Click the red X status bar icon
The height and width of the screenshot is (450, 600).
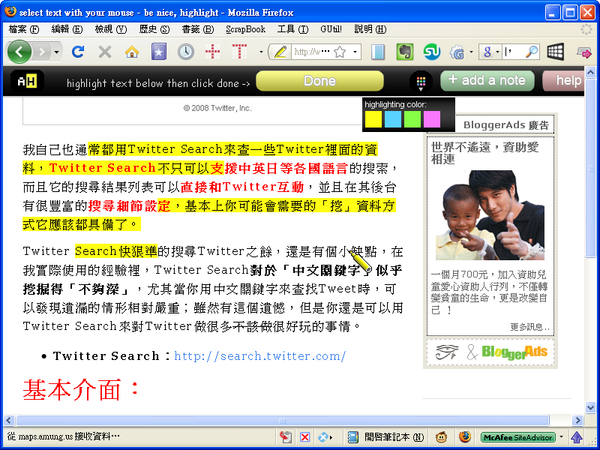pos(305,437)
